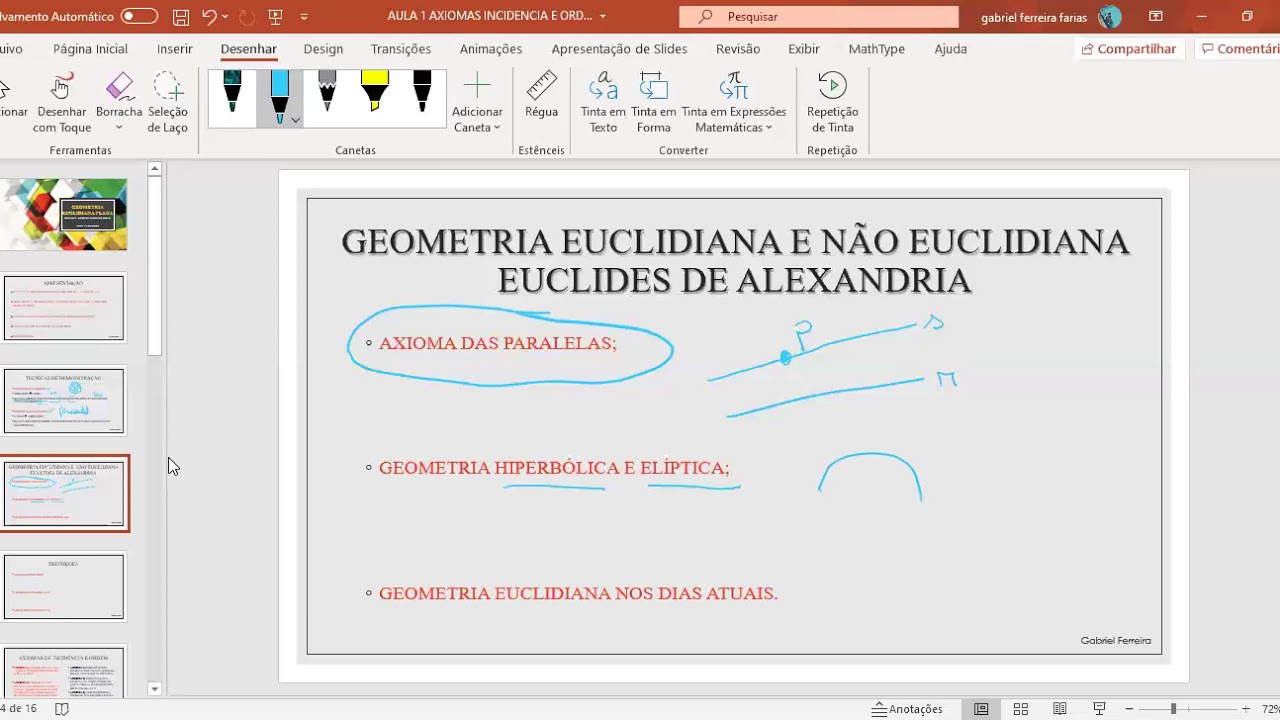Expand the Borracha options arrow
Screen dimensions: 1280x720
point(119,128)
